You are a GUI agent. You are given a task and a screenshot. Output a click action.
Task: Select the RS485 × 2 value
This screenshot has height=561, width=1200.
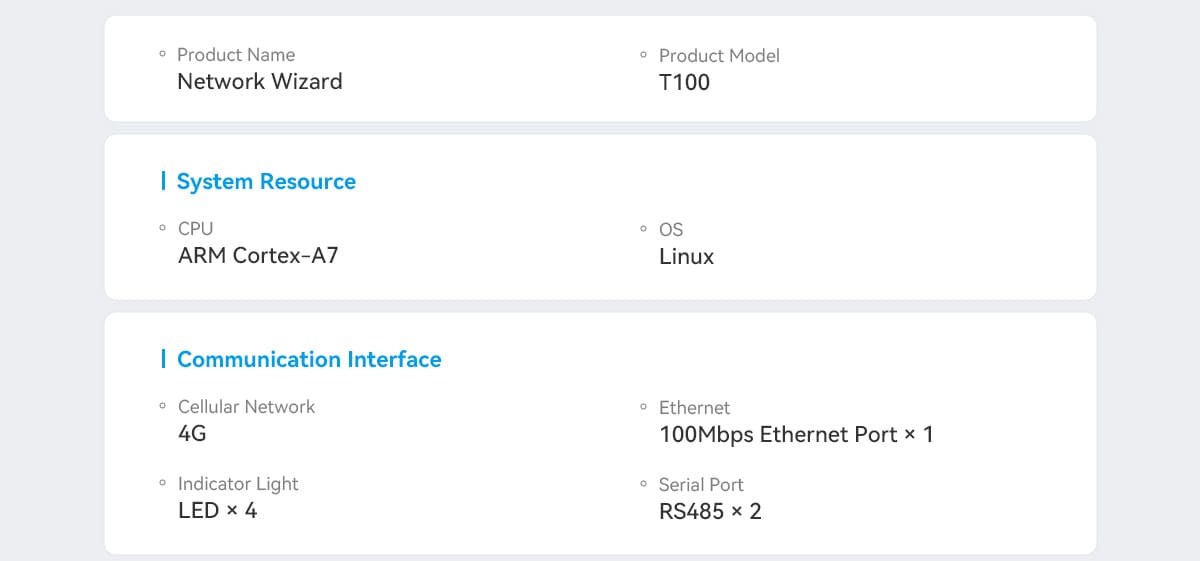pyautogui.click(x=710, y=512)
